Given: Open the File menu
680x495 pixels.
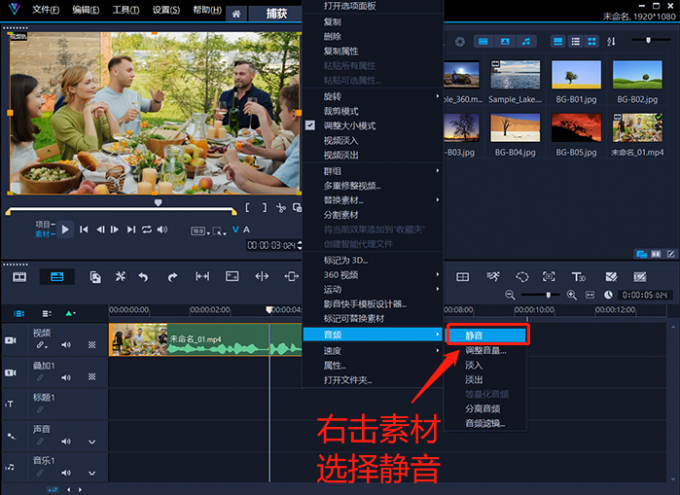Looking at the screenshot, I should (x=46, y=10).
